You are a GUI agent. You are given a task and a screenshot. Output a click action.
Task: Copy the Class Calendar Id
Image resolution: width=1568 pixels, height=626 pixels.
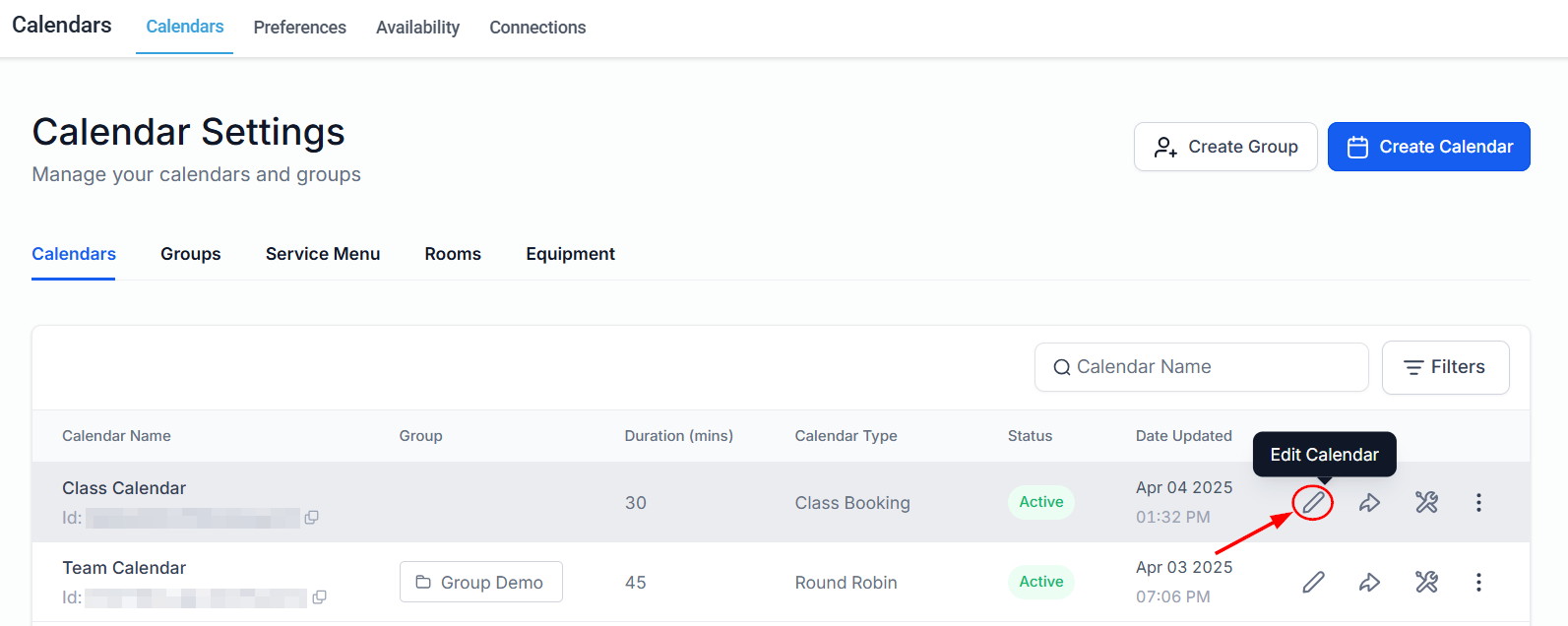pyautogui.click(x=311, y=518)
